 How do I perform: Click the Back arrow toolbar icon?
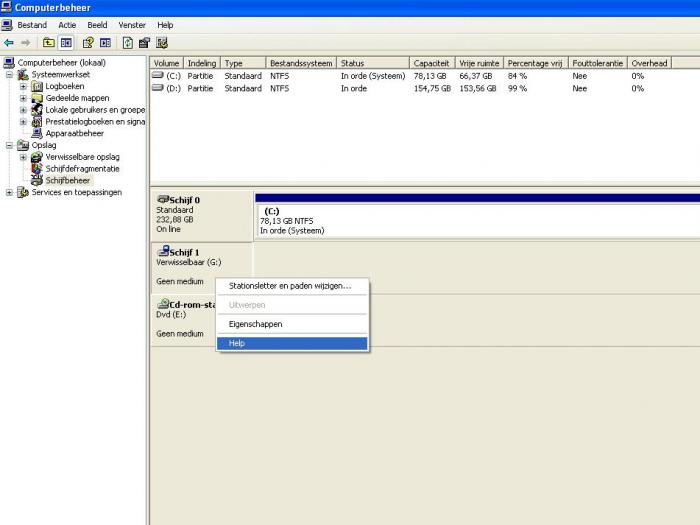click(x=9, y=43)
